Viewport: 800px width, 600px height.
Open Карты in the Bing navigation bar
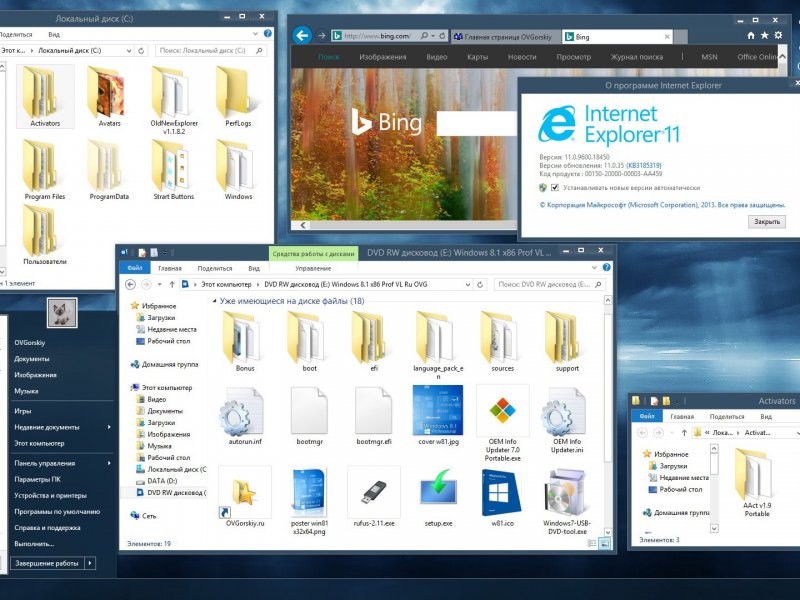[x=478, y=57]
